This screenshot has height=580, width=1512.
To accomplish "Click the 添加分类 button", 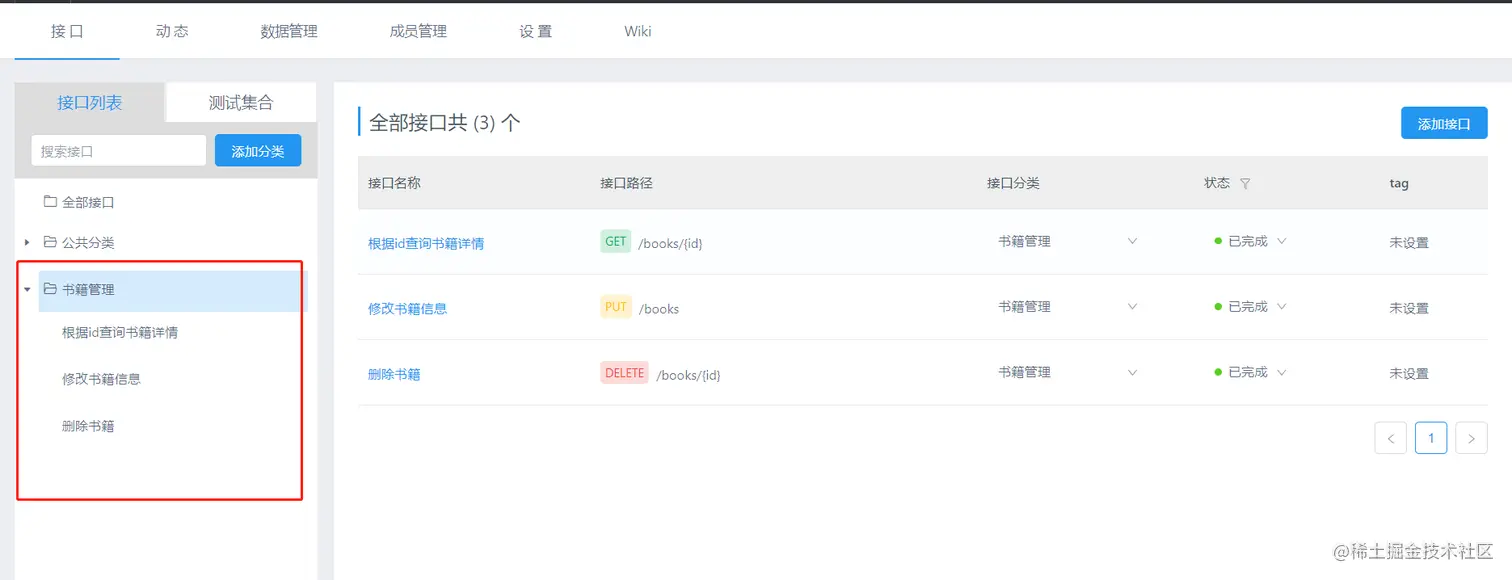I will click(x=258, y=151).
